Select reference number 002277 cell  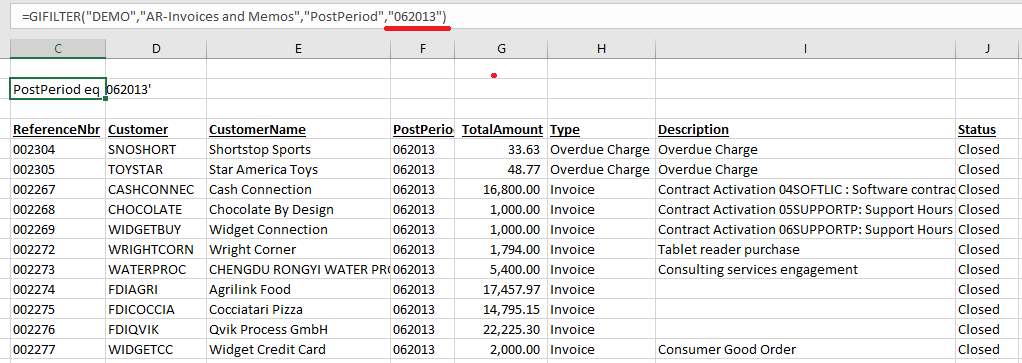(58, 349)
